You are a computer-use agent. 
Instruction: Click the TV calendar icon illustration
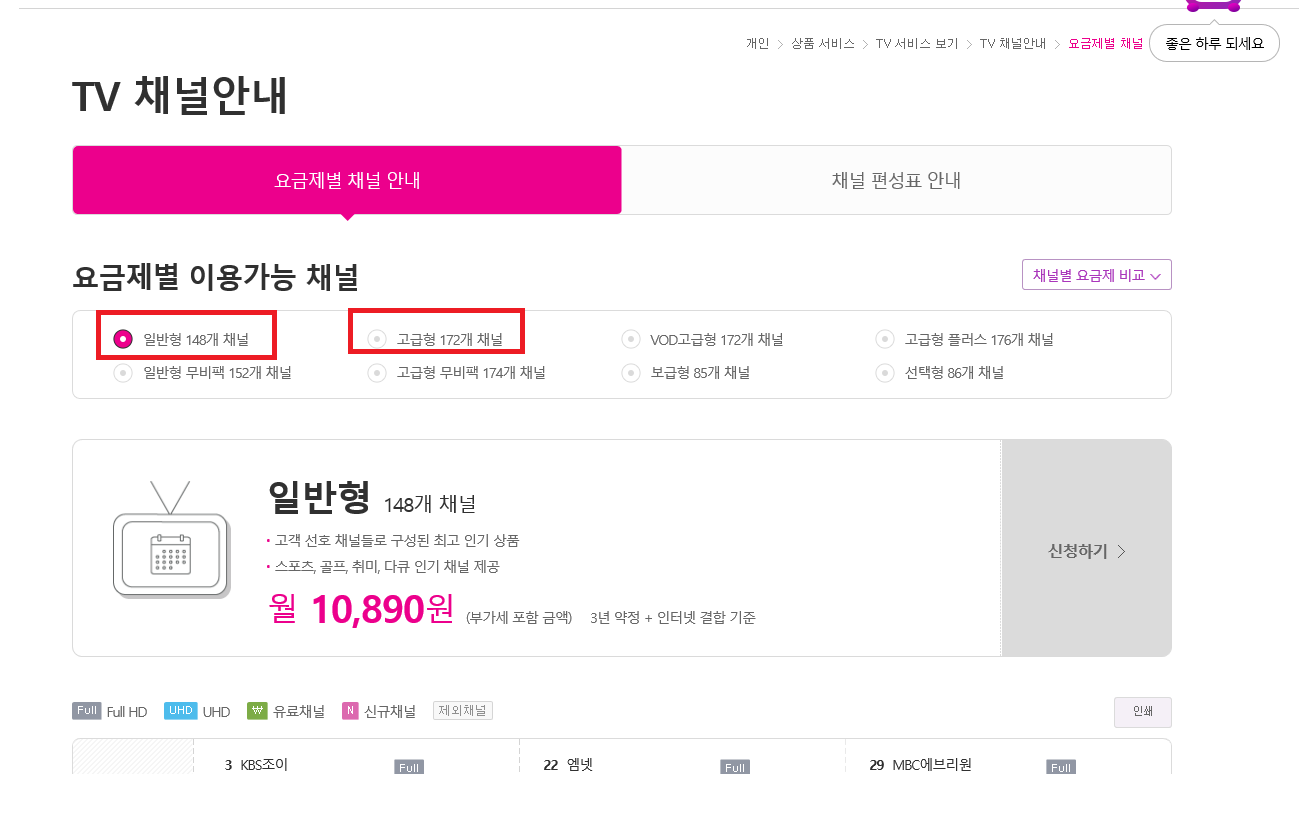[x=170, y=548]
